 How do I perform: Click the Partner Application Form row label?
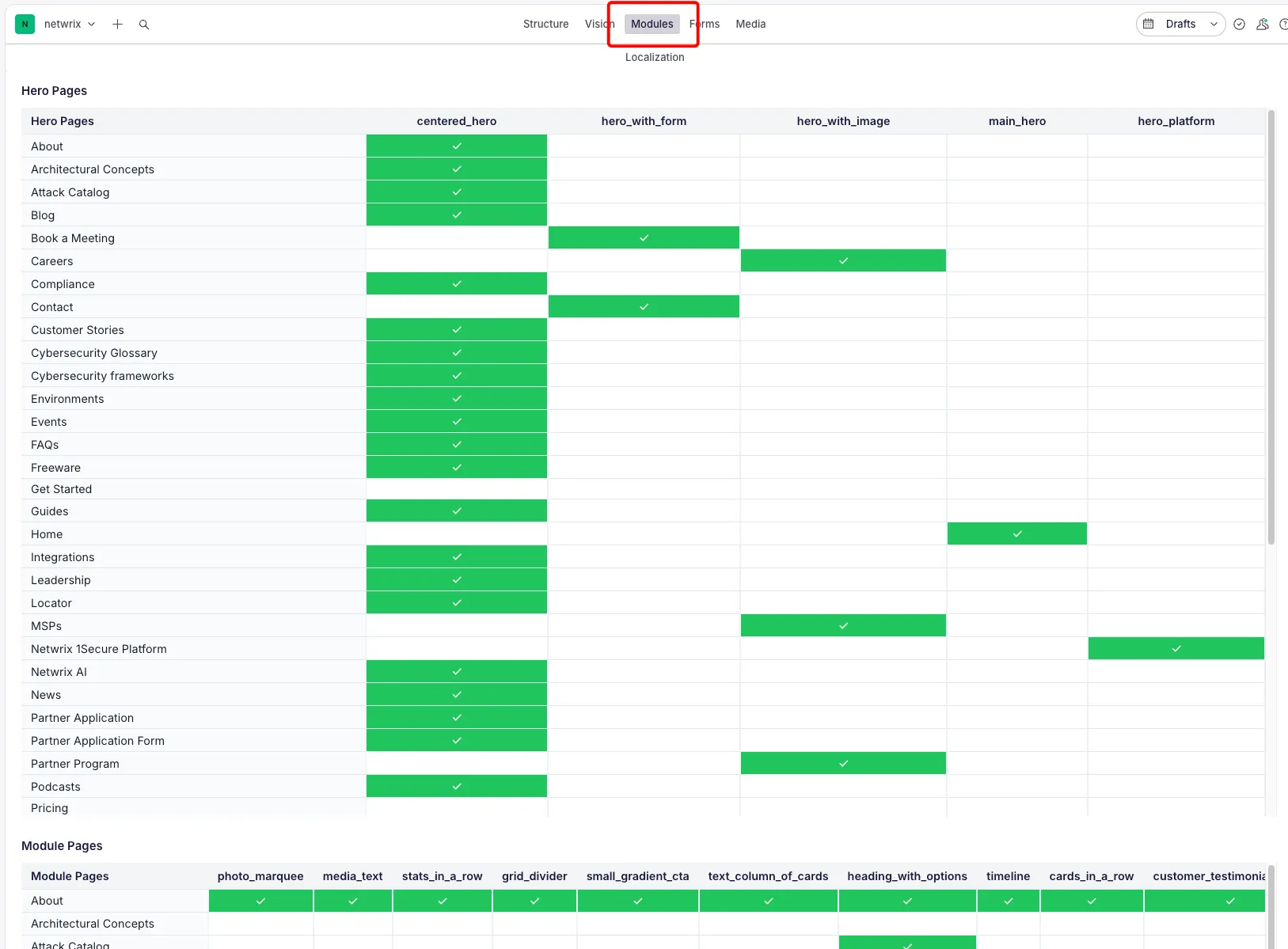click(x=97, y=740)
